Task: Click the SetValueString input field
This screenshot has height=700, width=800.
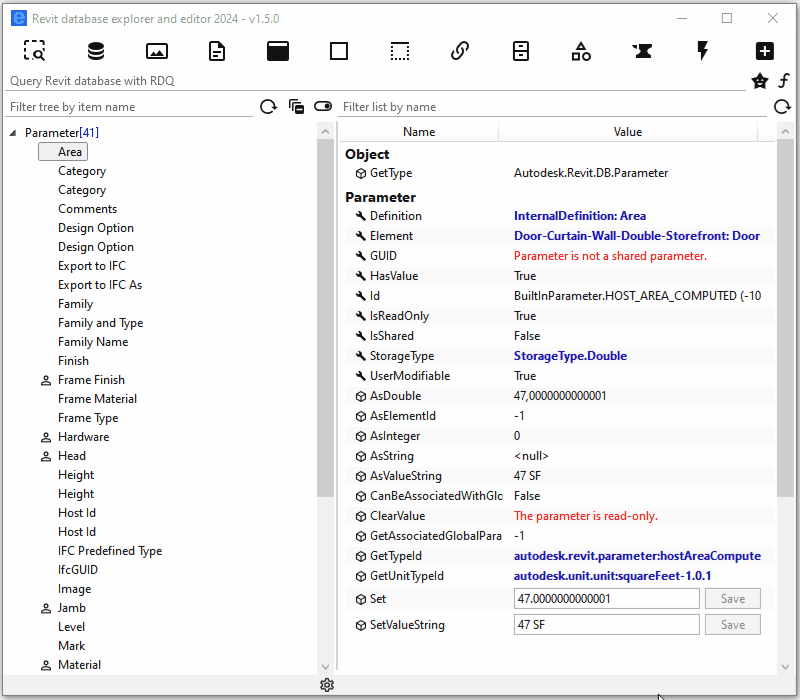Action: [607, 624]
